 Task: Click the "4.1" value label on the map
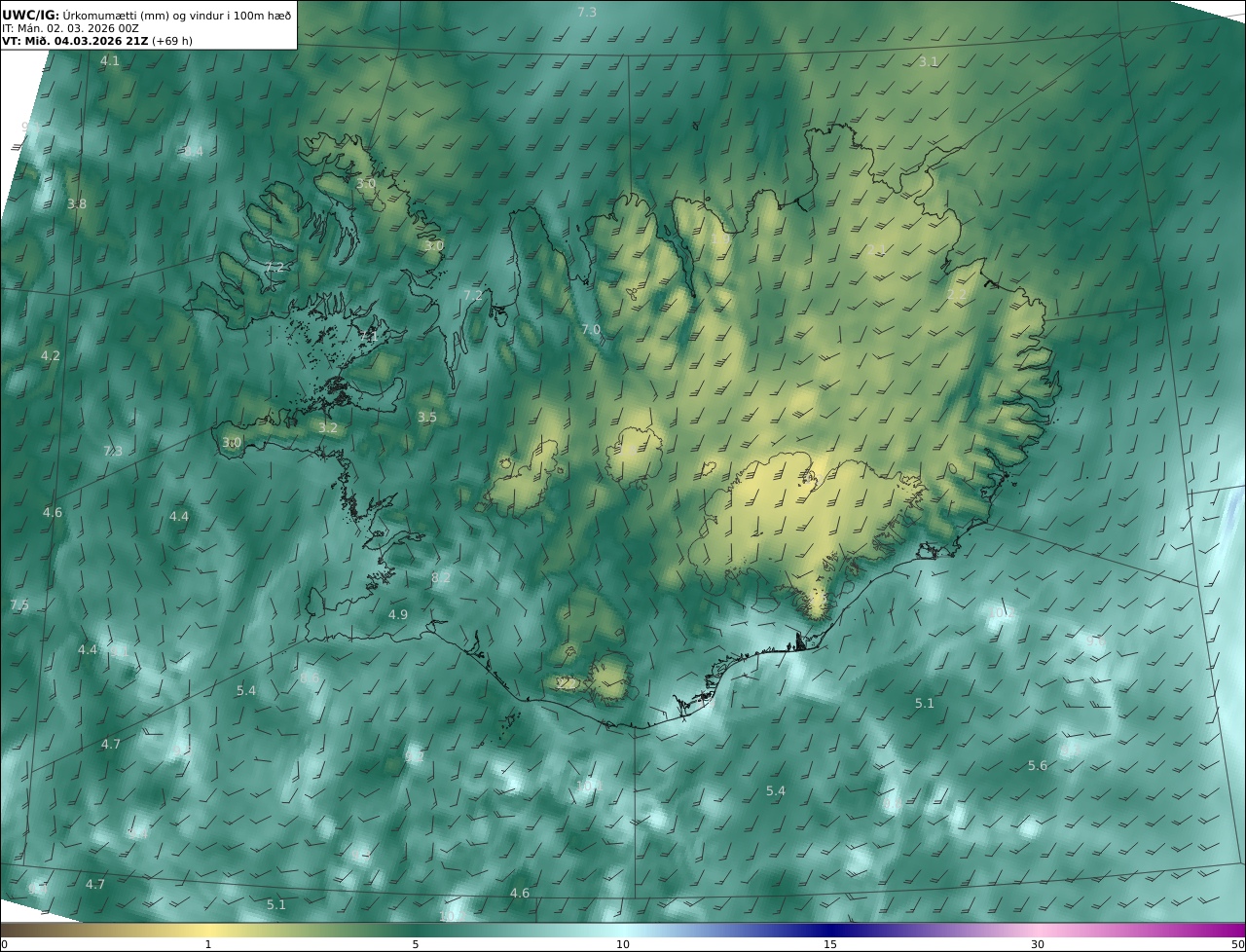pyautogui.click(x=110, y=60)
